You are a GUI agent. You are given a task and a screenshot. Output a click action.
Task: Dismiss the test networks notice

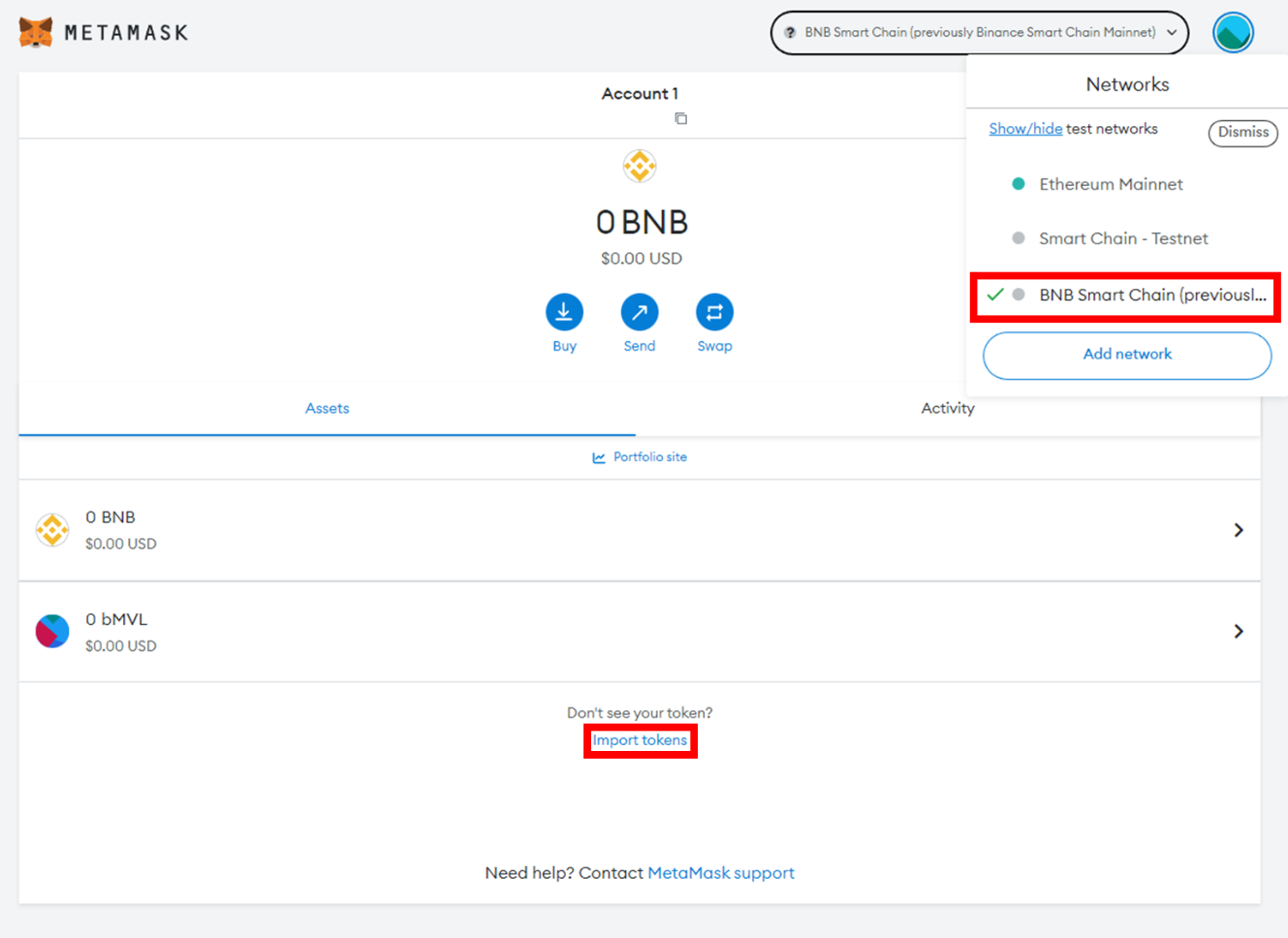(1242, 132)
